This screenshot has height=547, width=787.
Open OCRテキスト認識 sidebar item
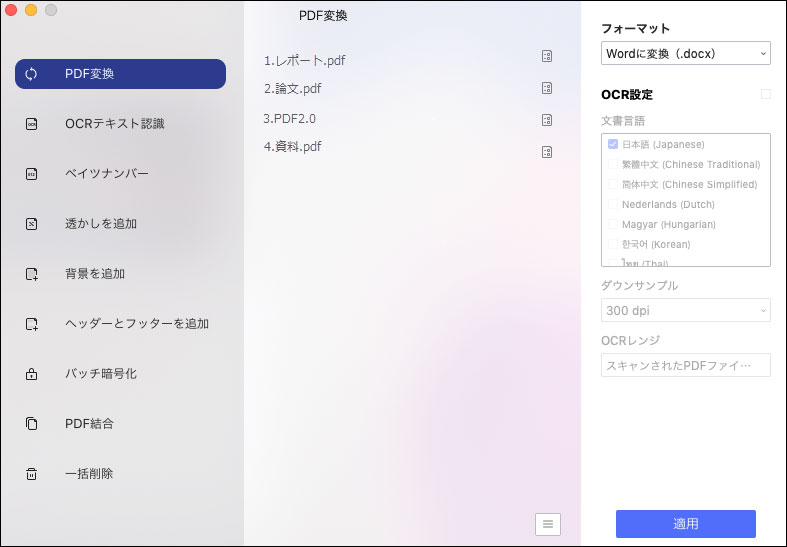(x=114, y=124)
